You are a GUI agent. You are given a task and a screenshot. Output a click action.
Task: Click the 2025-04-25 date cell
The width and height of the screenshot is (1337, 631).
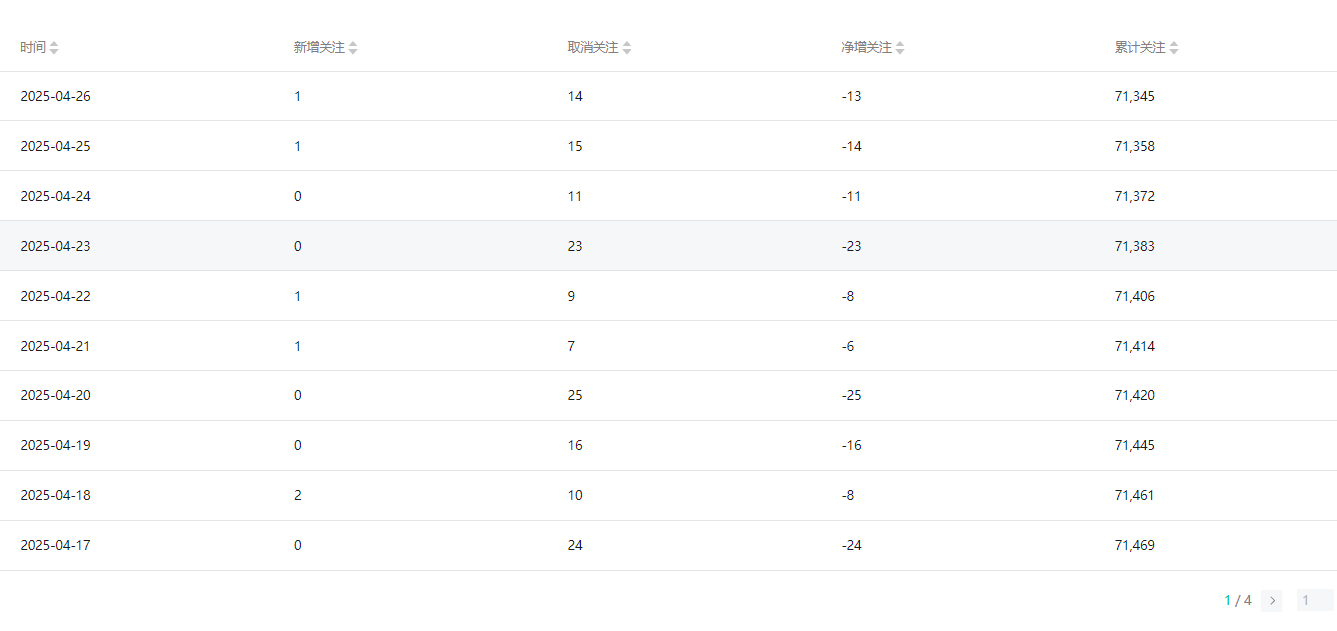point(55,147)
